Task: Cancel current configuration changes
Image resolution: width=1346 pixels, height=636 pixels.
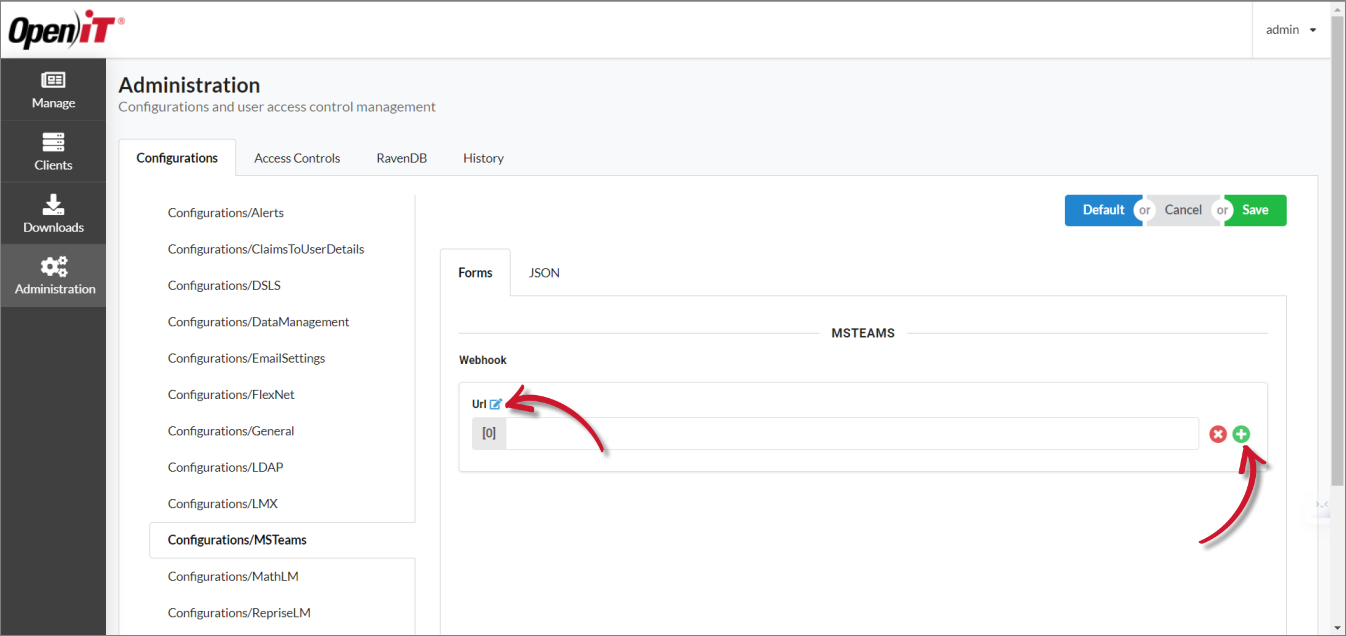Action: coord(1182,210)
